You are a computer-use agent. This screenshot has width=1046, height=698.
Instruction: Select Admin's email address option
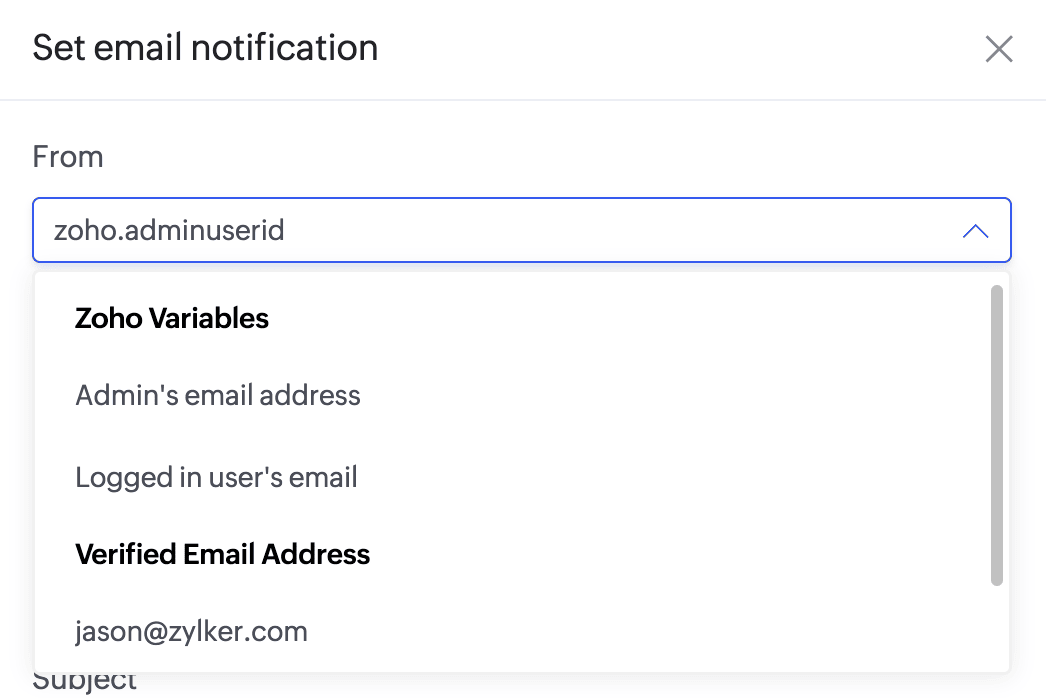[218, 395]
